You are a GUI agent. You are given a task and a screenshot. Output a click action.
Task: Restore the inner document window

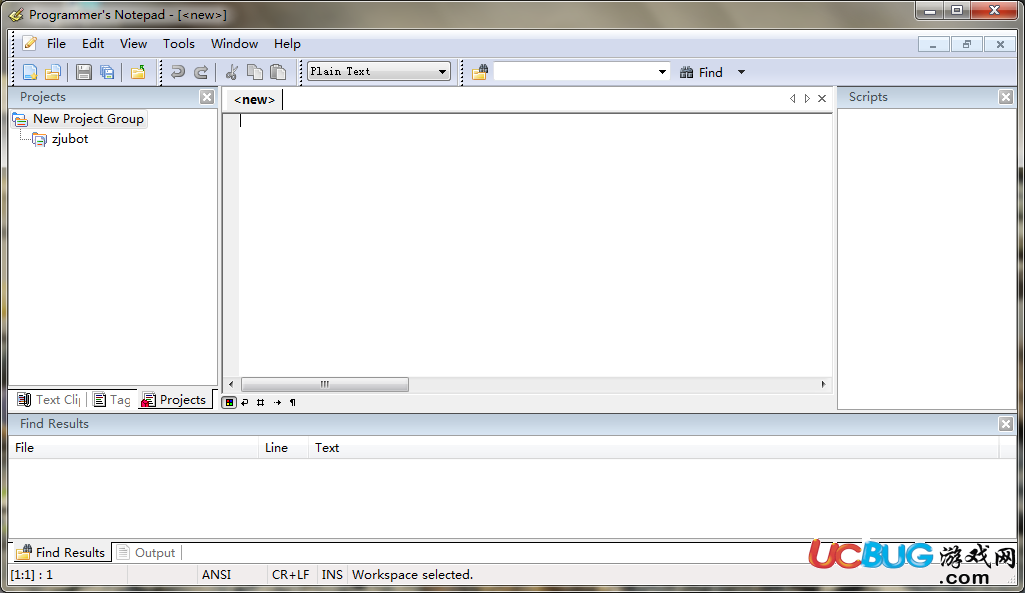[967, 44]
